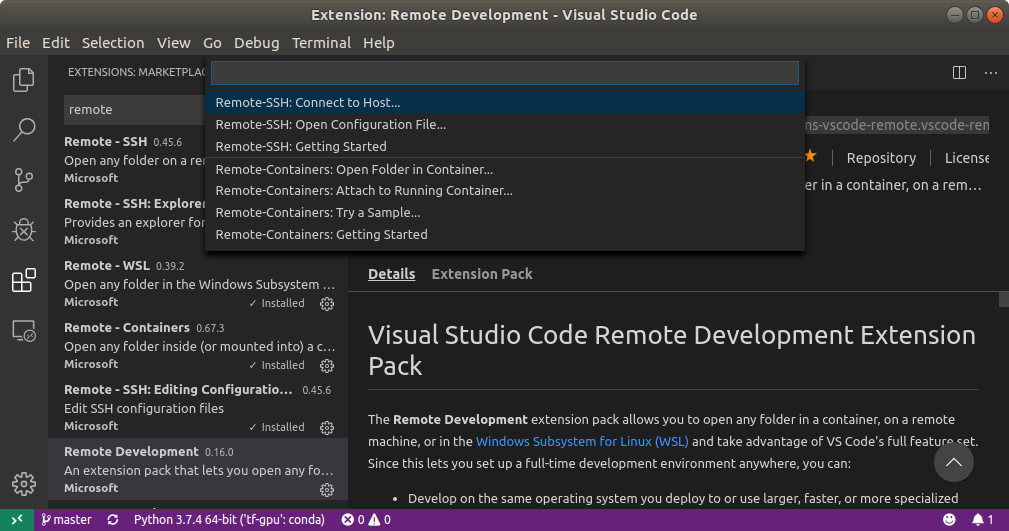Select the Remote - SSH extension entry
1009x531 pixels.
[x=127, y=160]
